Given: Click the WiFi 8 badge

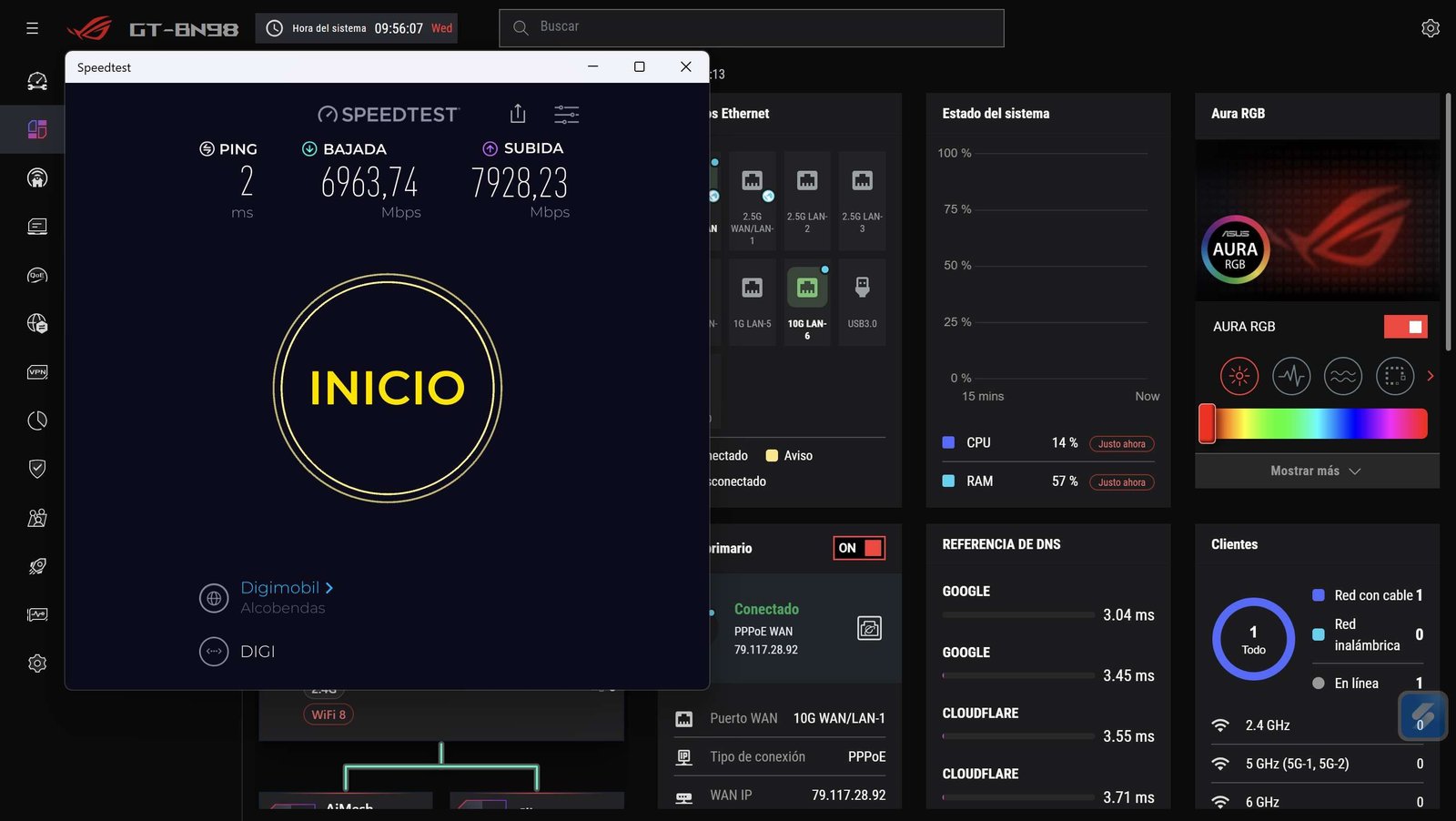Looking at the screenshot, I should (x=329, y=715).
